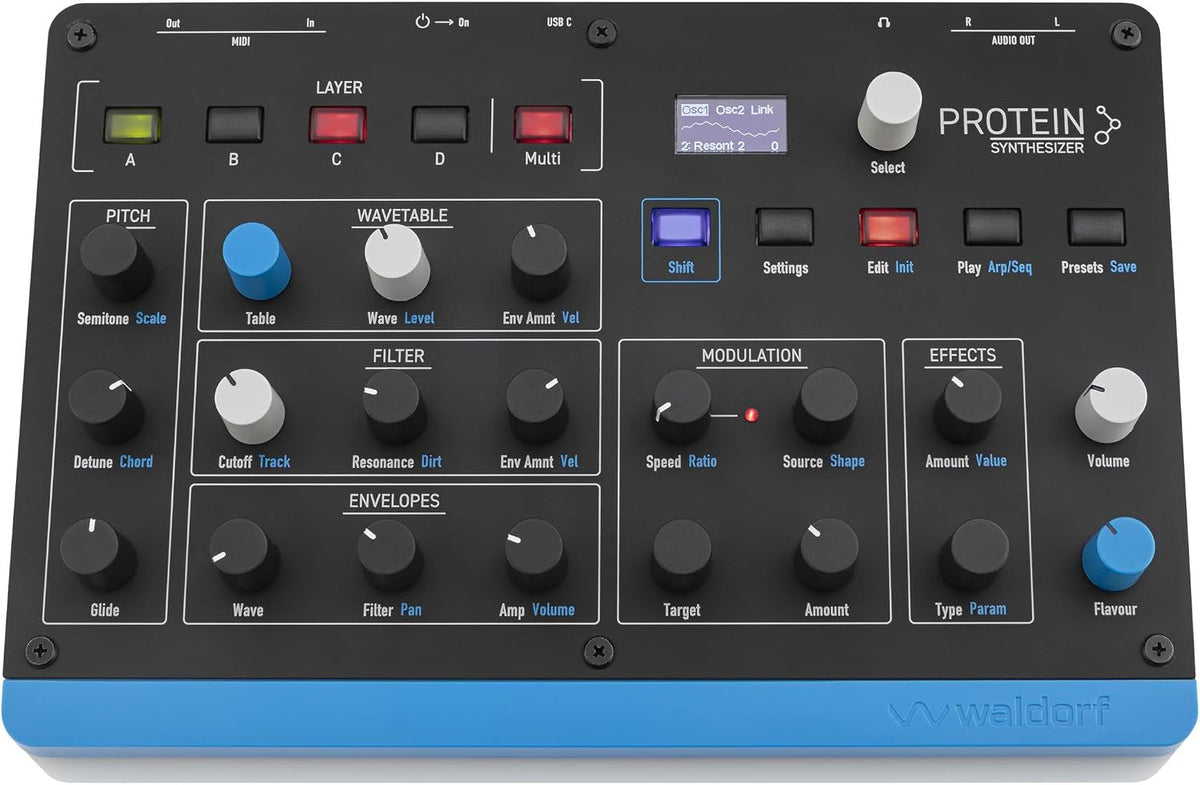Click the blue Arp/Seq label

(x=1009, y=268)
